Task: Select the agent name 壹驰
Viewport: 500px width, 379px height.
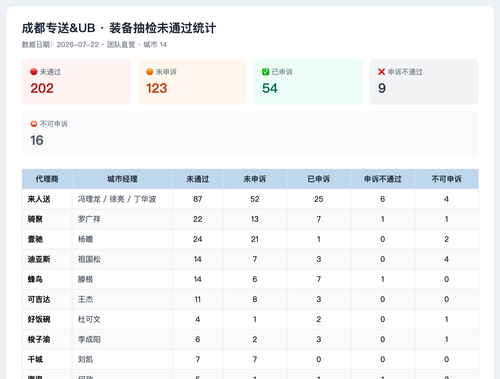Action: (x=35, y=239)
